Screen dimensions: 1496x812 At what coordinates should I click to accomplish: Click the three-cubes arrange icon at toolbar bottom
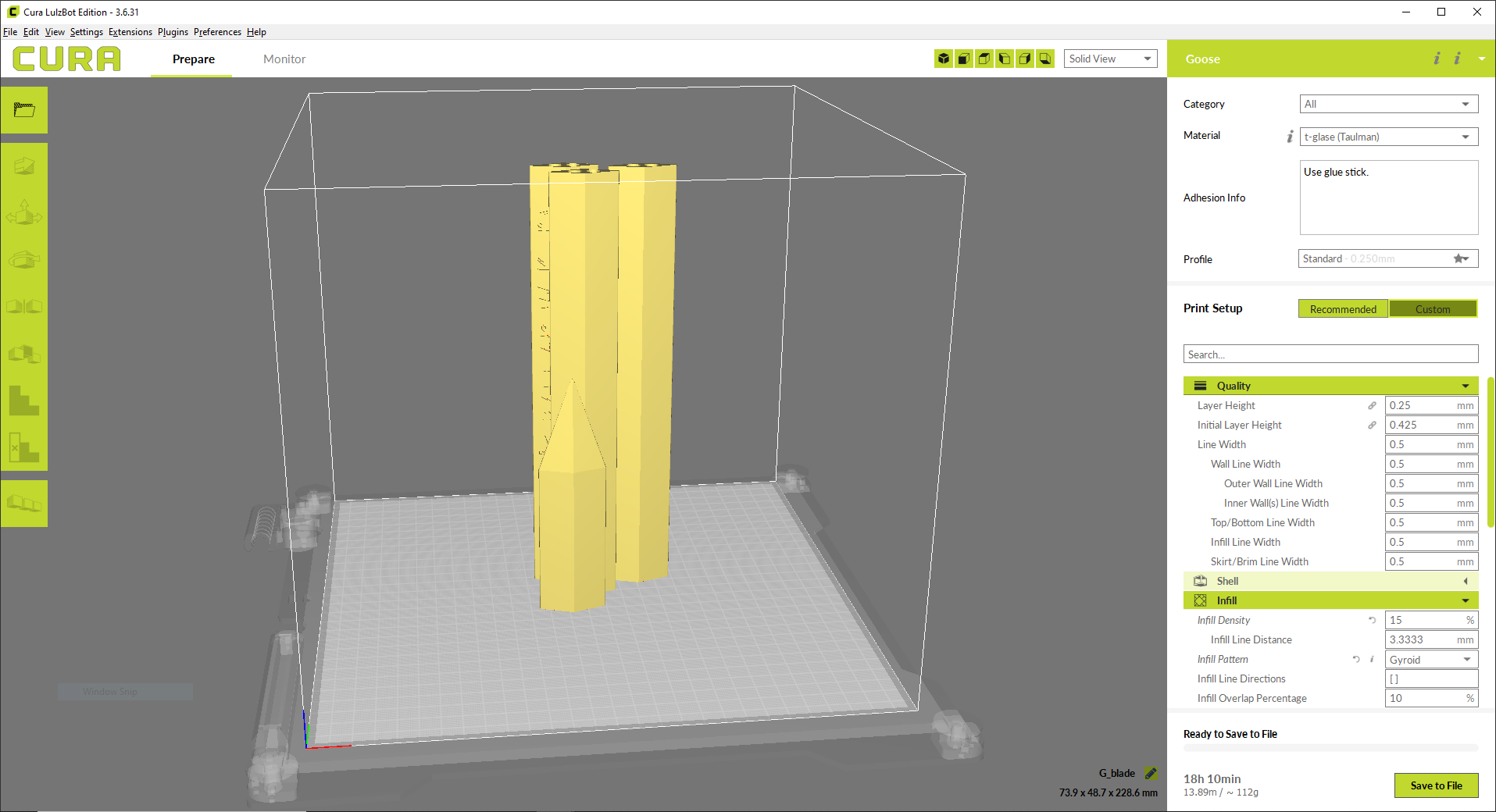24,503
